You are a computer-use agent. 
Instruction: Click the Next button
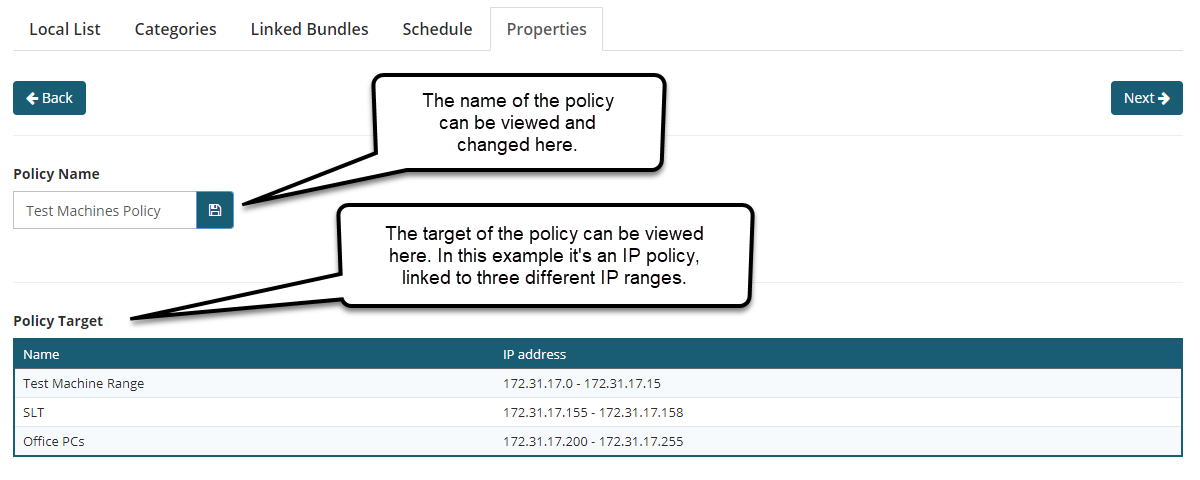(x=1147, y=98)
